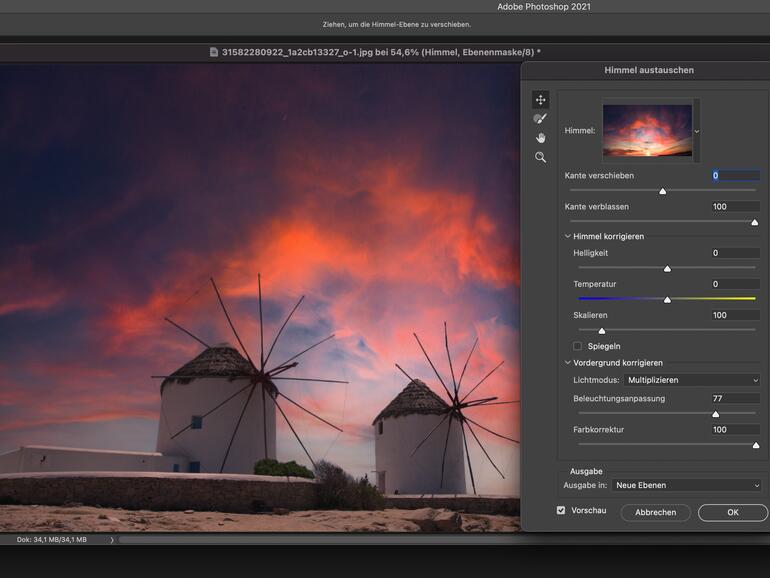Click the OK button
The height and width of the screenshot is (578, 770).
pos(733,512)
